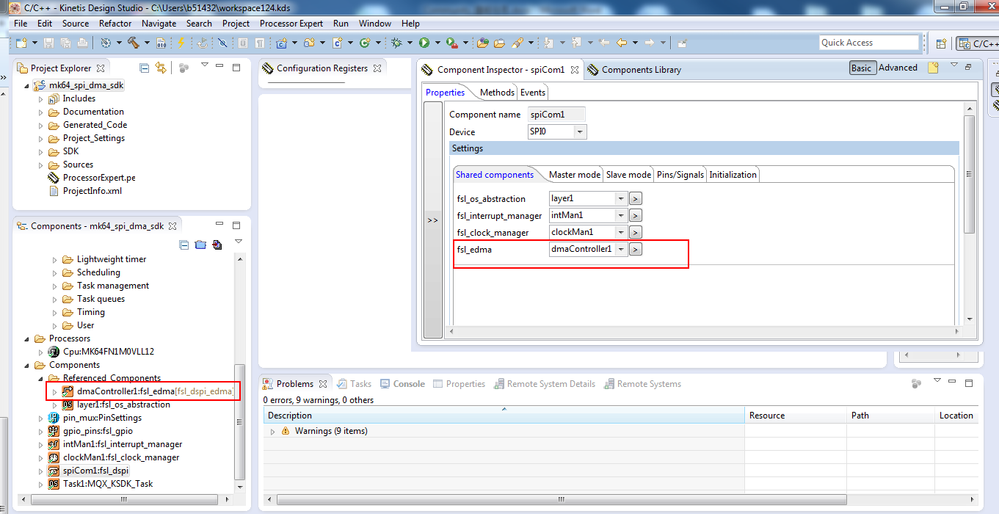
Task: Click the generate code icon in Components view
Action: point(217,245)
